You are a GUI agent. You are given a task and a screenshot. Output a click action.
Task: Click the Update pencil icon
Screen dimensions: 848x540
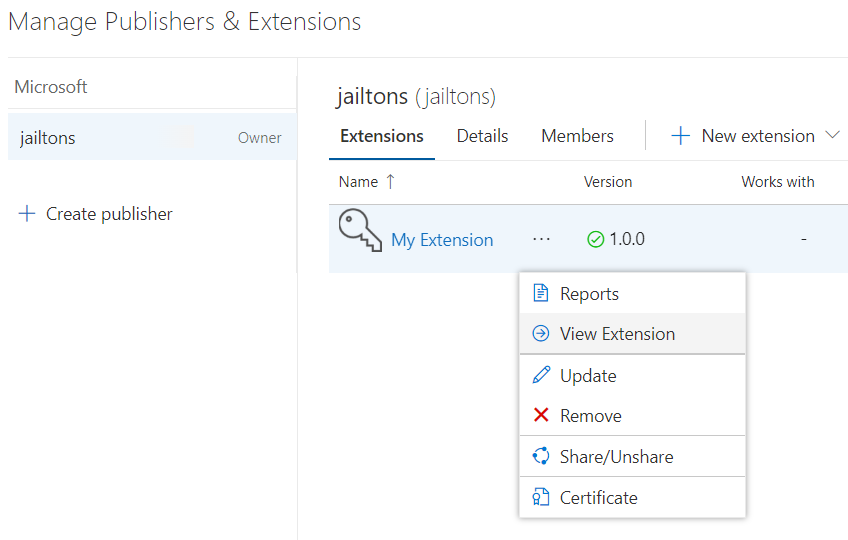[x=541, y=374]
